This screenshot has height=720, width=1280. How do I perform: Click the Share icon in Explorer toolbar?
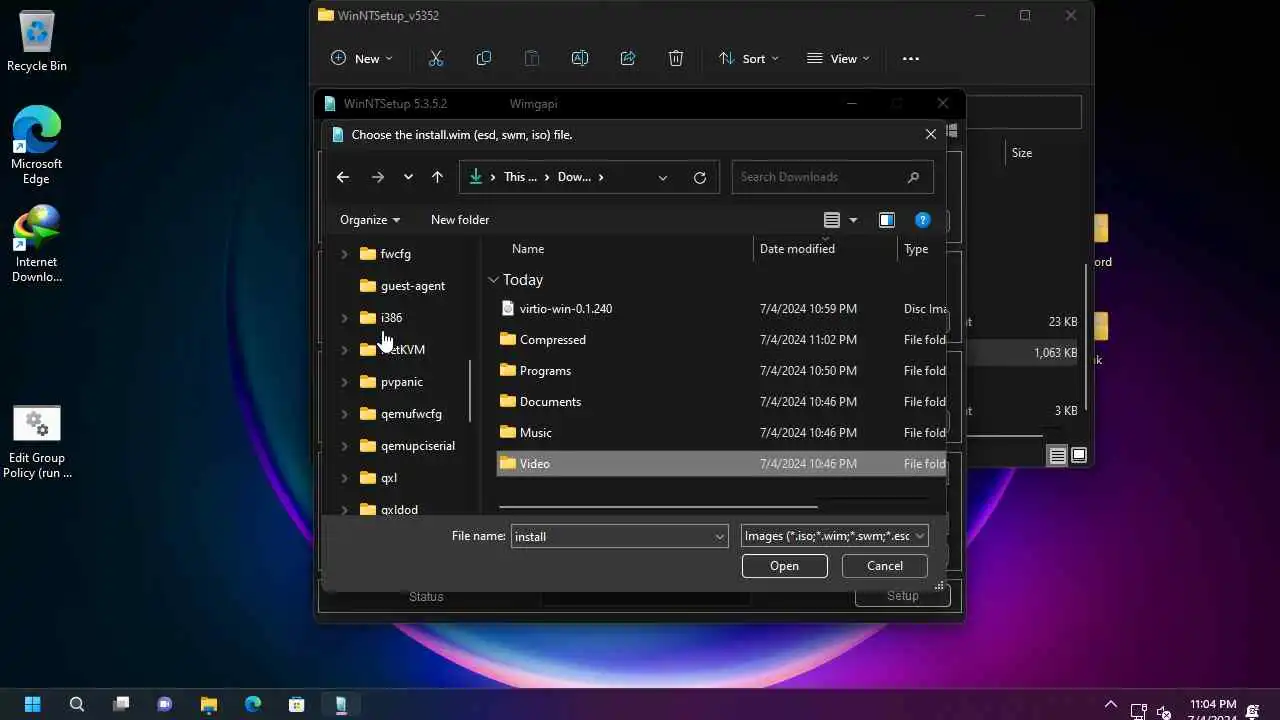[x=628, y=58]
